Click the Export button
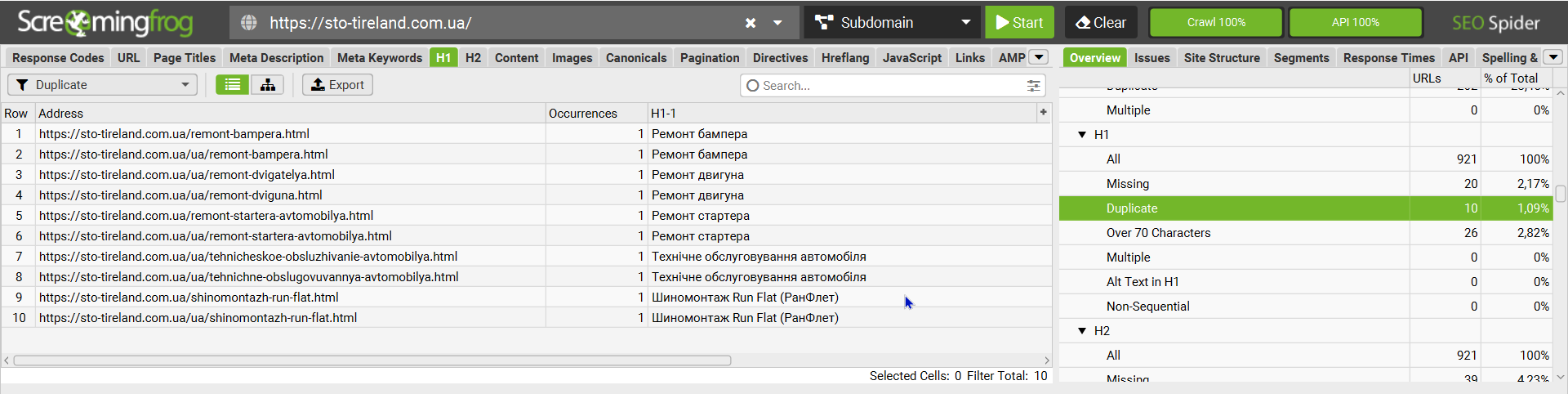This screenshot has height=394, width=1568. [337, 85]
